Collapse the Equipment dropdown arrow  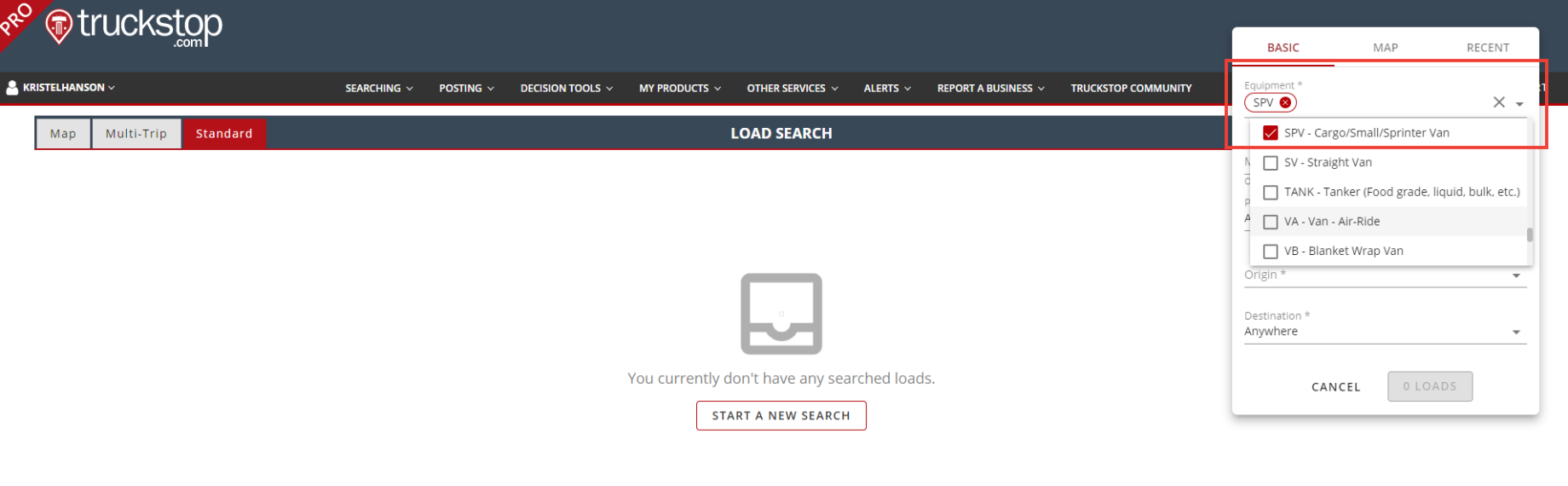tap(1519, 104)
